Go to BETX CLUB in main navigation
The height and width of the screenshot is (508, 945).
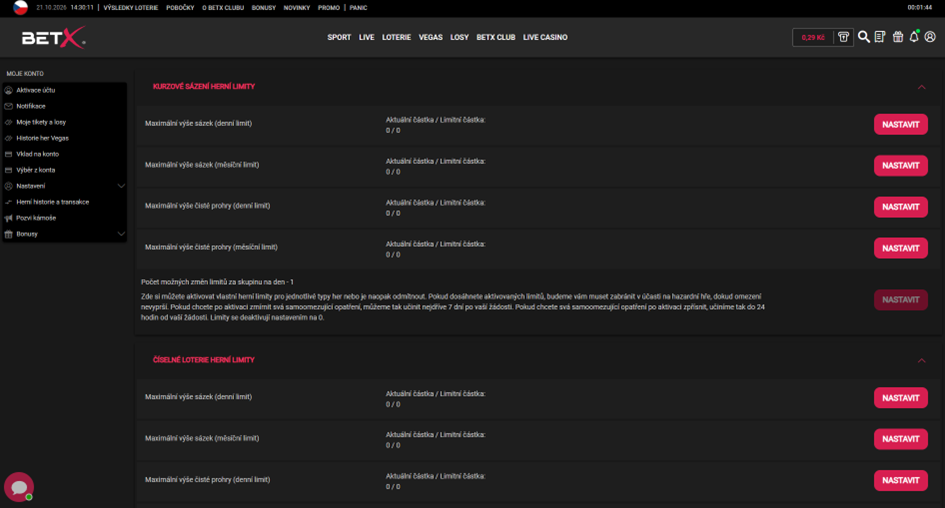click(495, 37)
